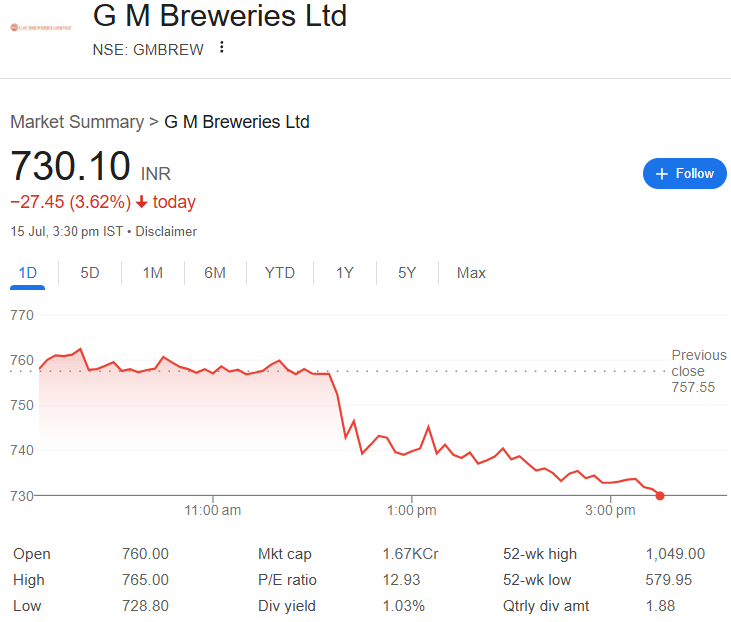Click the chart at the 1:00 pm marker
Screen dimensions: 731x622
click(x=412, y=452)
